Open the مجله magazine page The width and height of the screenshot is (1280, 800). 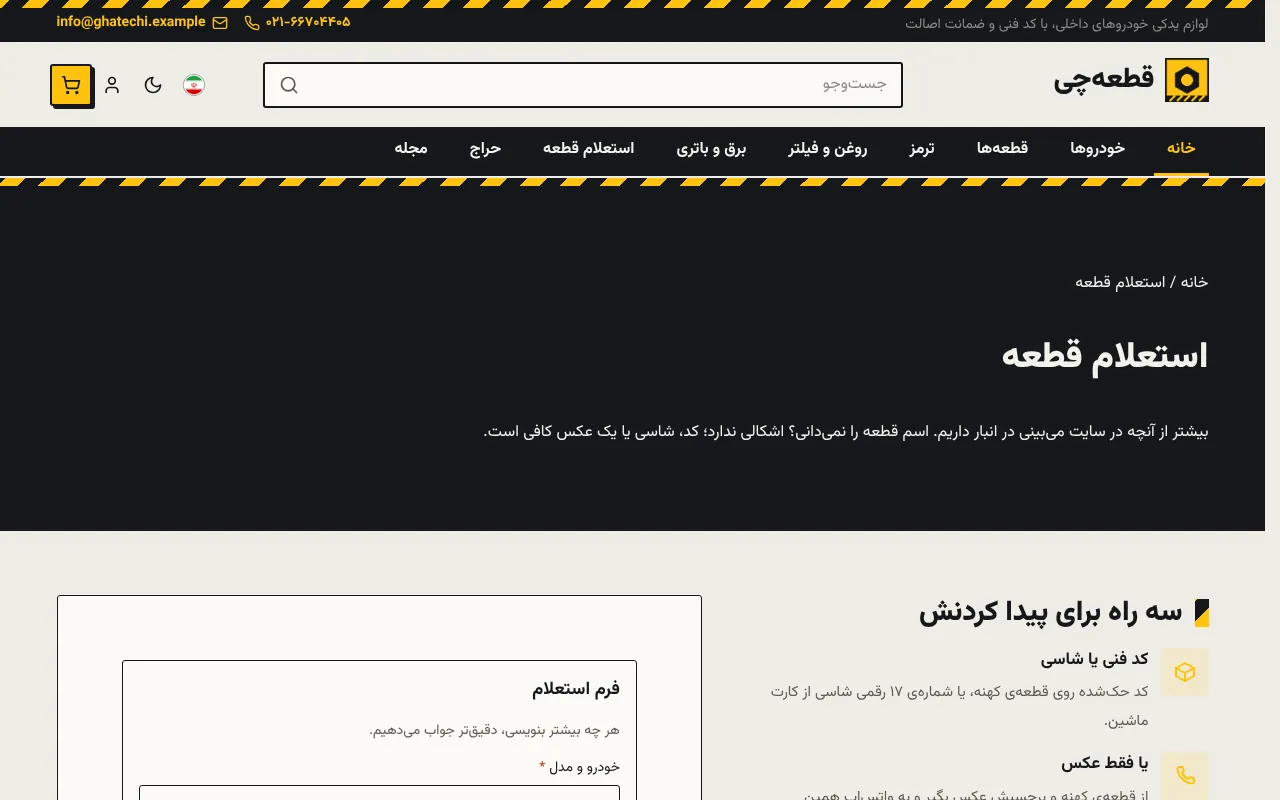[x=411, y=149]
